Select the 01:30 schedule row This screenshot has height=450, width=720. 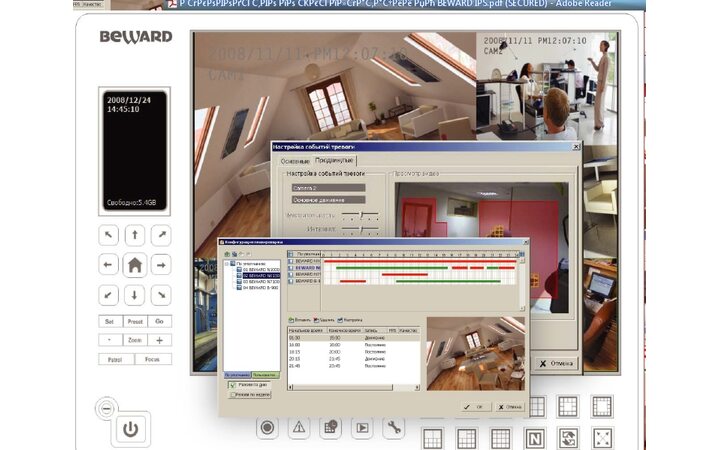click(354, 338)
